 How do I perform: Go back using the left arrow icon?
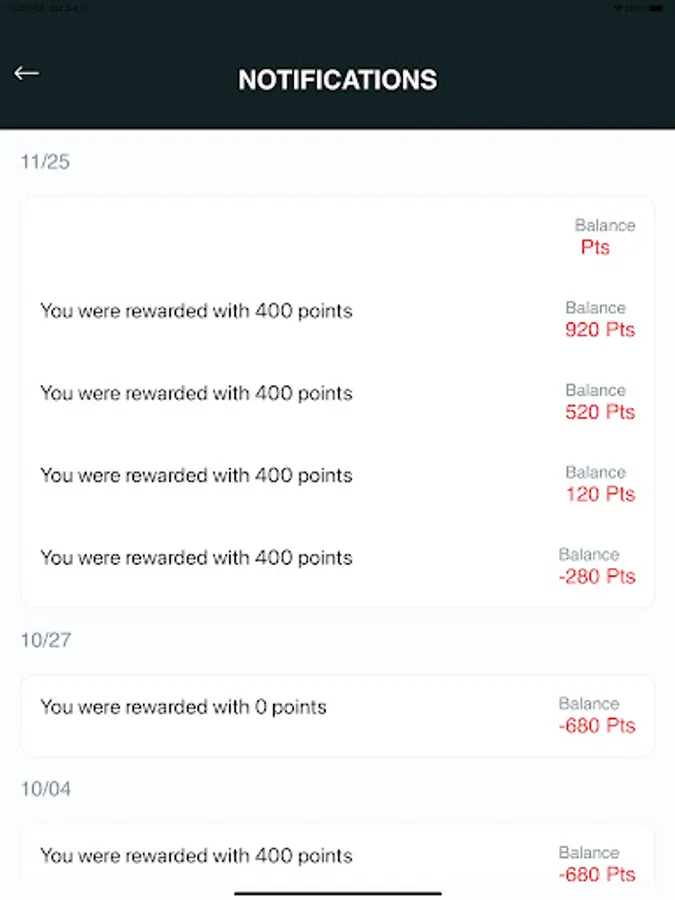26,73
